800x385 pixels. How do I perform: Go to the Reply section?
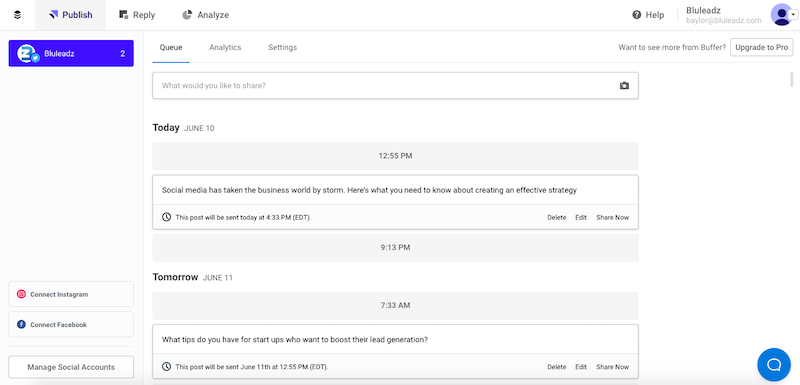pyautogui.click(x=137, y=15)
